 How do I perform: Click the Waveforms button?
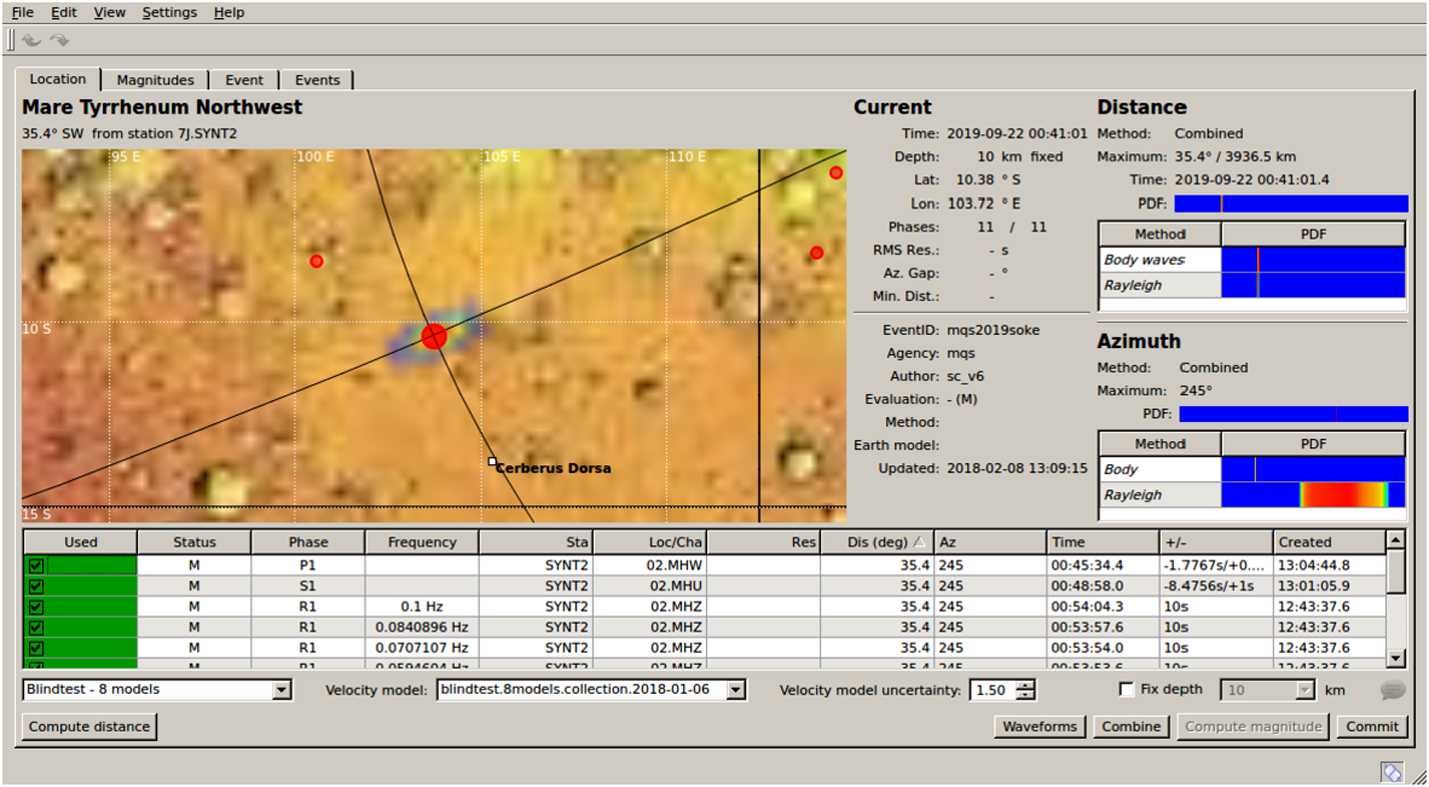(x=1040, y=726)
